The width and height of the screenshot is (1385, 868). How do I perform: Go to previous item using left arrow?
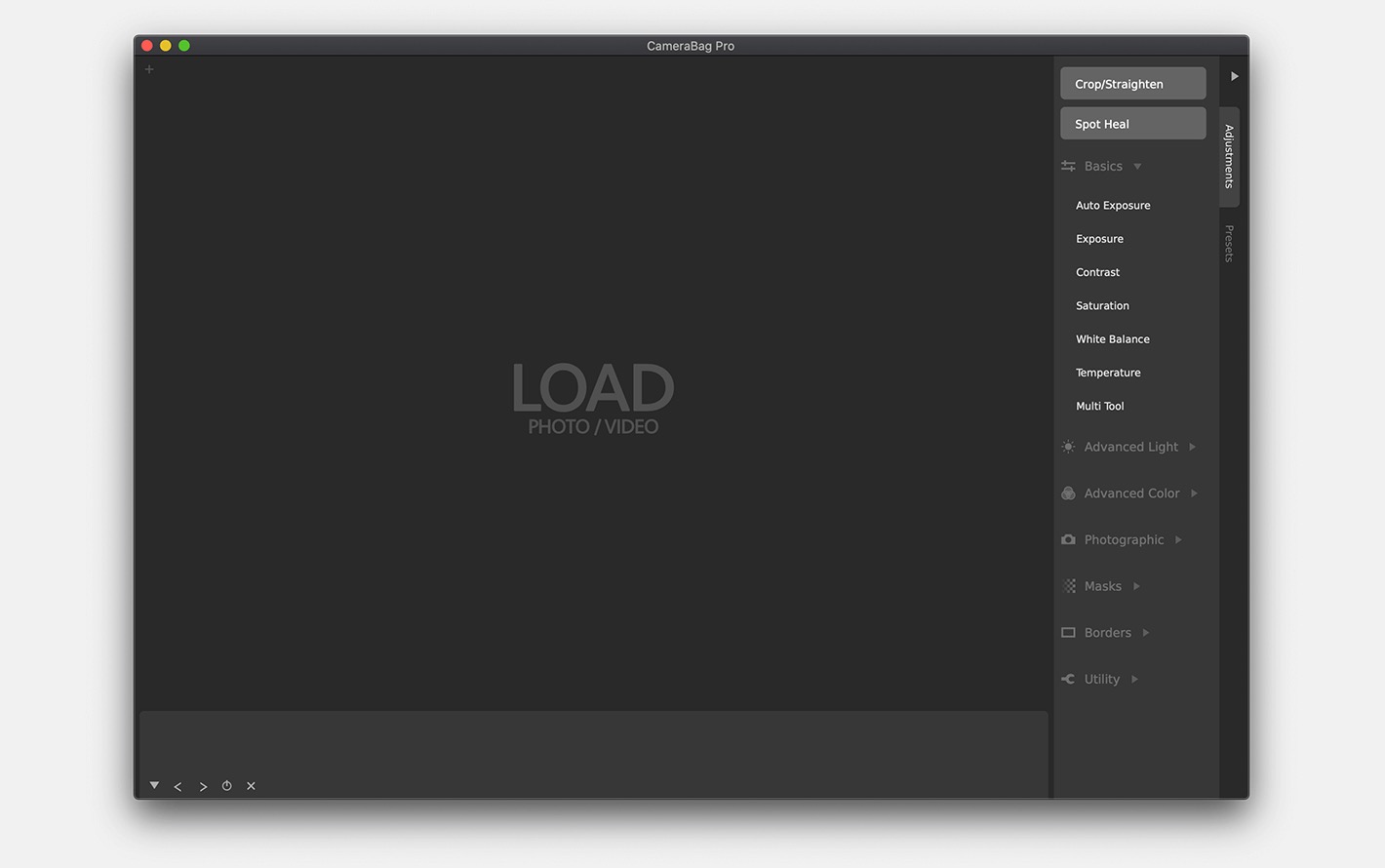point(178,786)
